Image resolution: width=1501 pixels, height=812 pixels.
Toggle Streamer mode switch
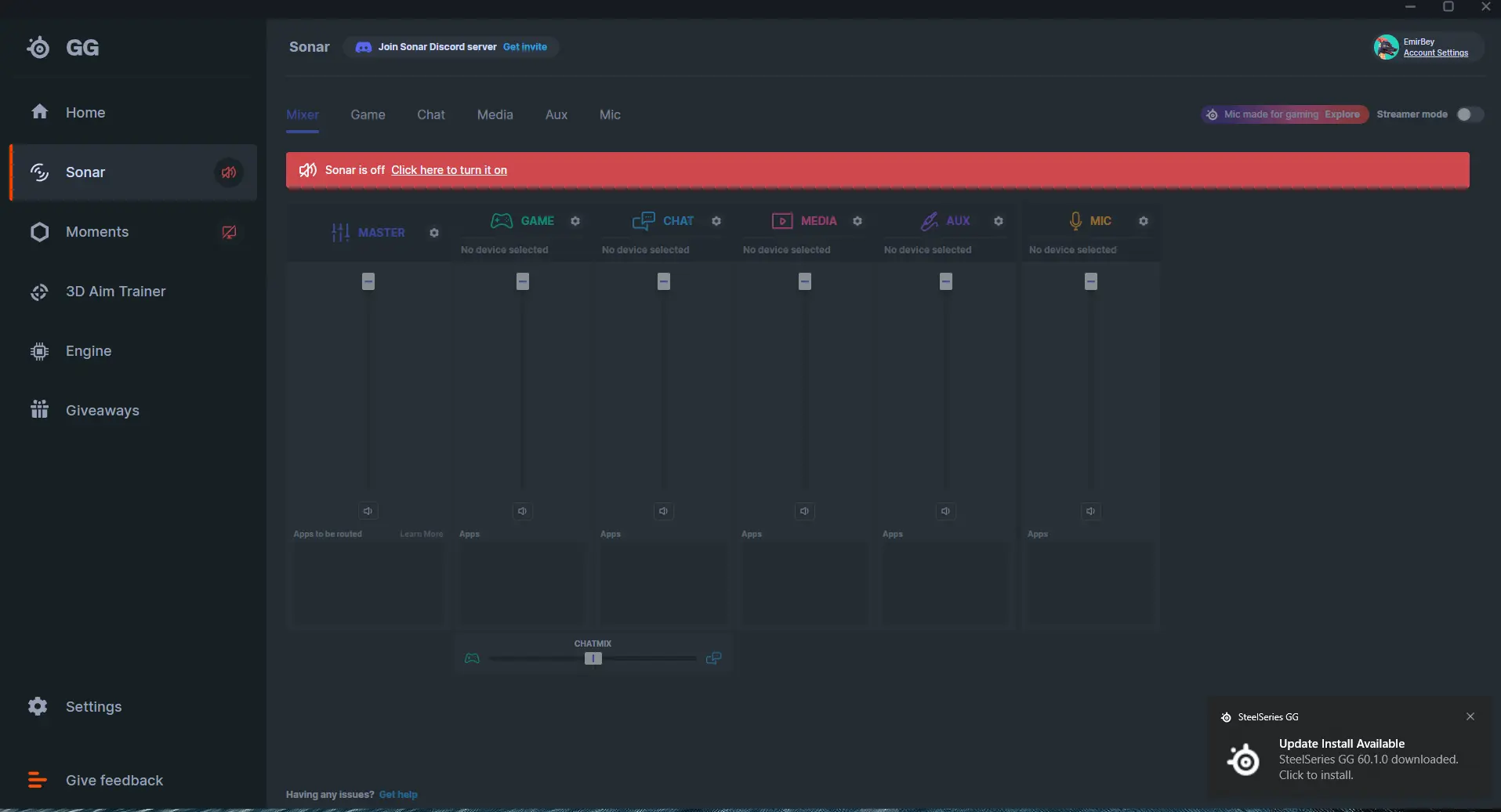[1470, 114]
